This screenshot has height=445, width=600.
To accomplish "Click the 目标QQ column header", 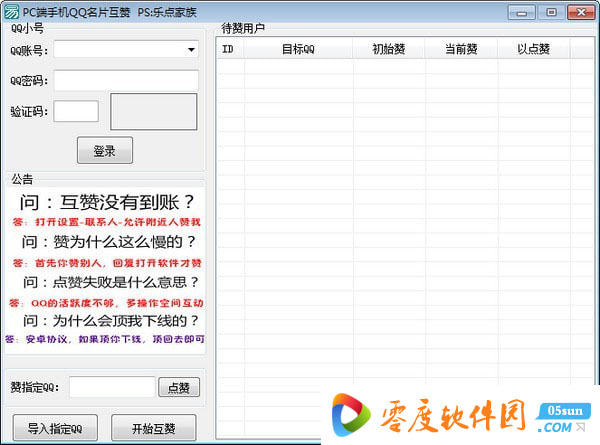I will click(x=296, y=49).
